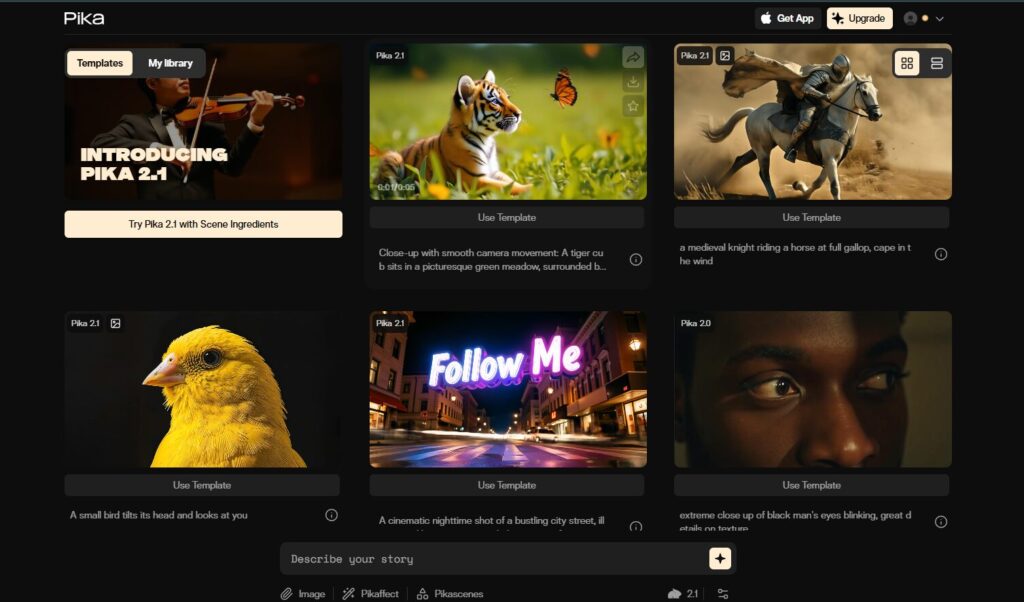Show info for man's eyes prompt

941,522
